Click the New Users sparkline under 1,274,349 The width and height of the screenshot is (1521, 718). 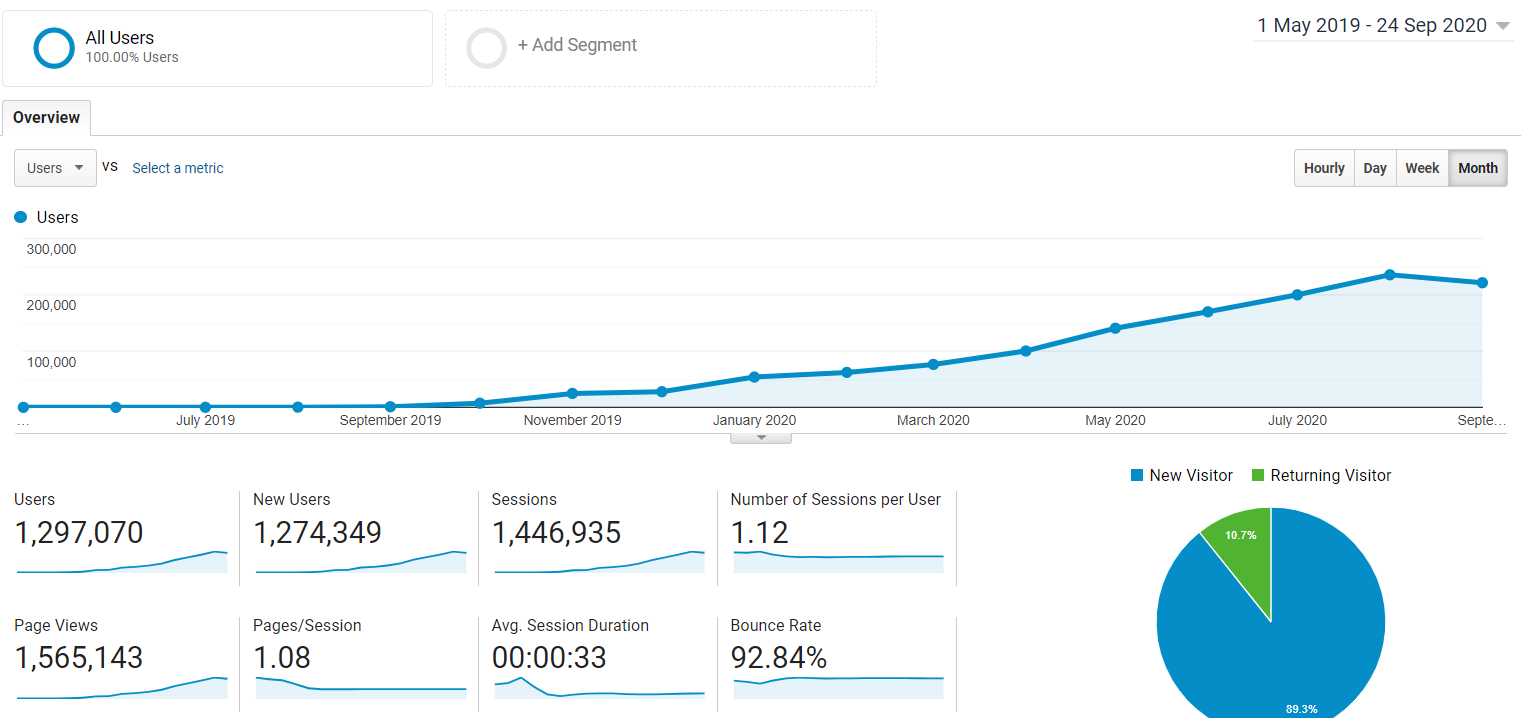coord(361,562)
